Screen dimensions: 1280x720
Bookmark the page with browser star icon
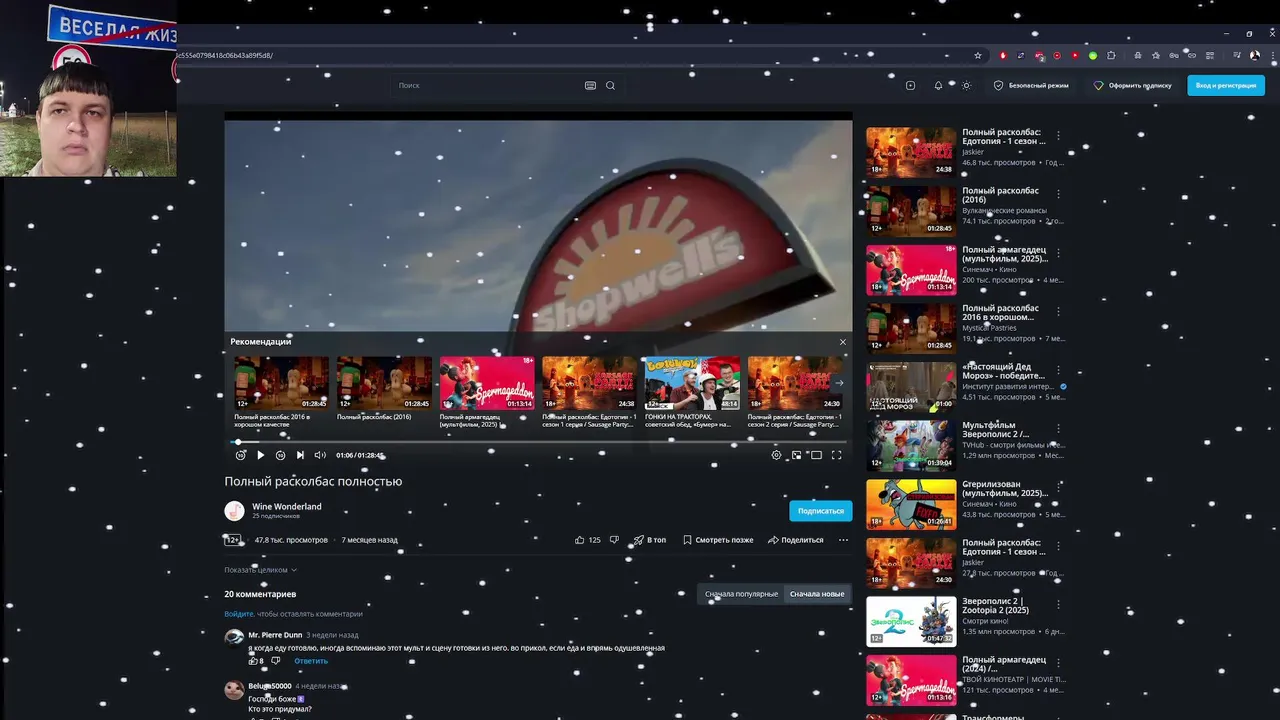coord(978,55)
